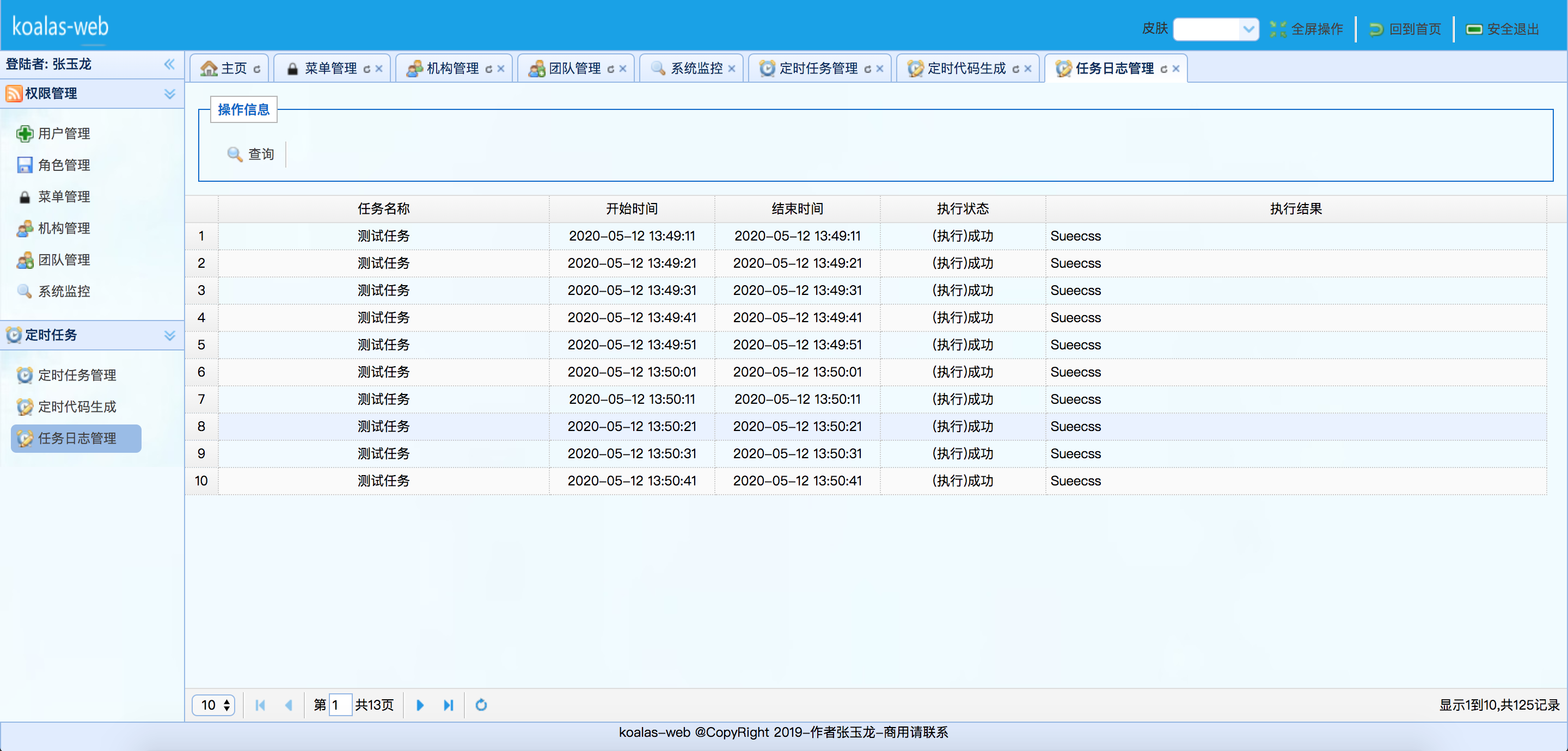
Task: Refresh the 定时任务管理 tab via reload icon
Action: click(867, 69)
